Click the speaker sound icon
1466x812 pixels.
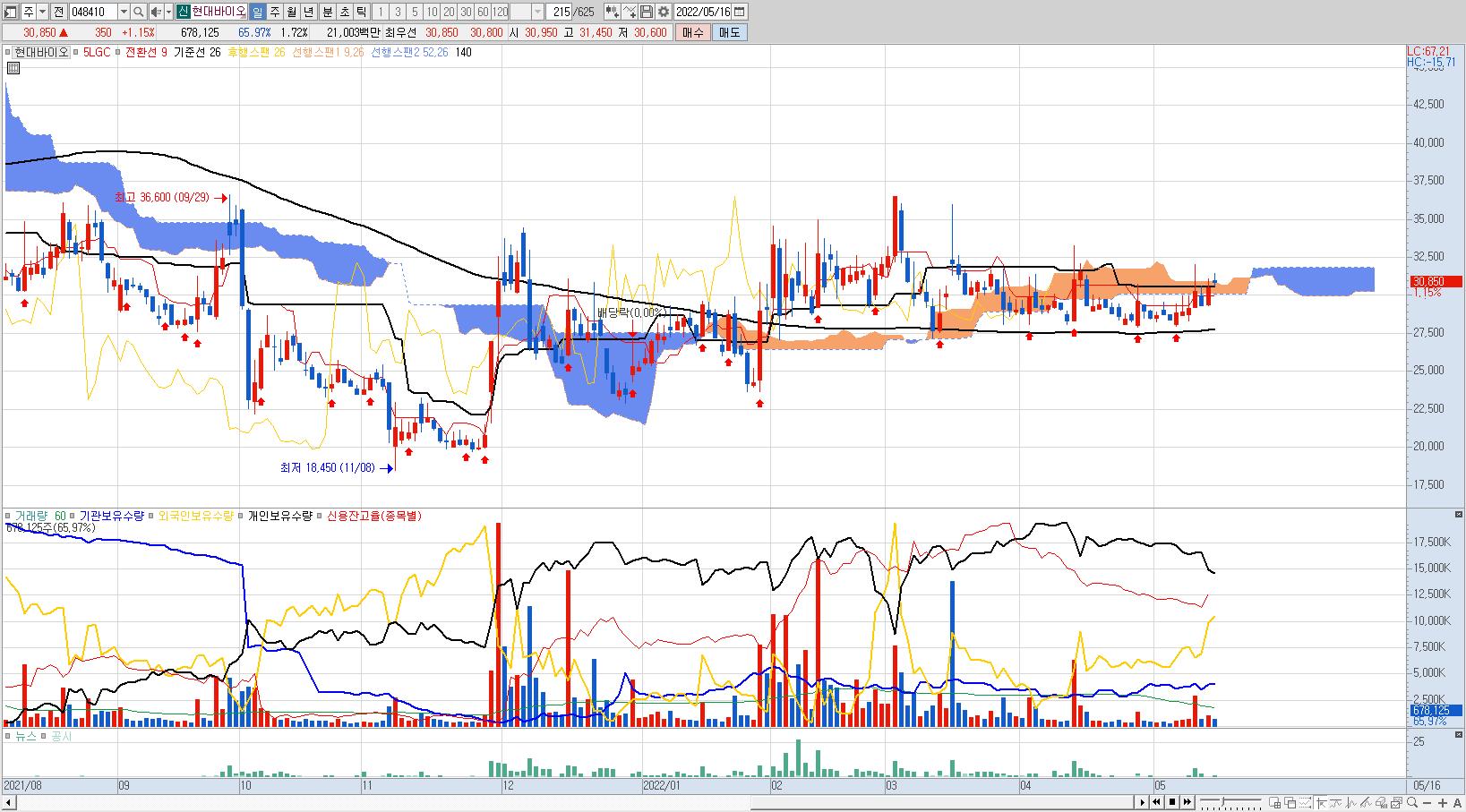pos(156,12)
